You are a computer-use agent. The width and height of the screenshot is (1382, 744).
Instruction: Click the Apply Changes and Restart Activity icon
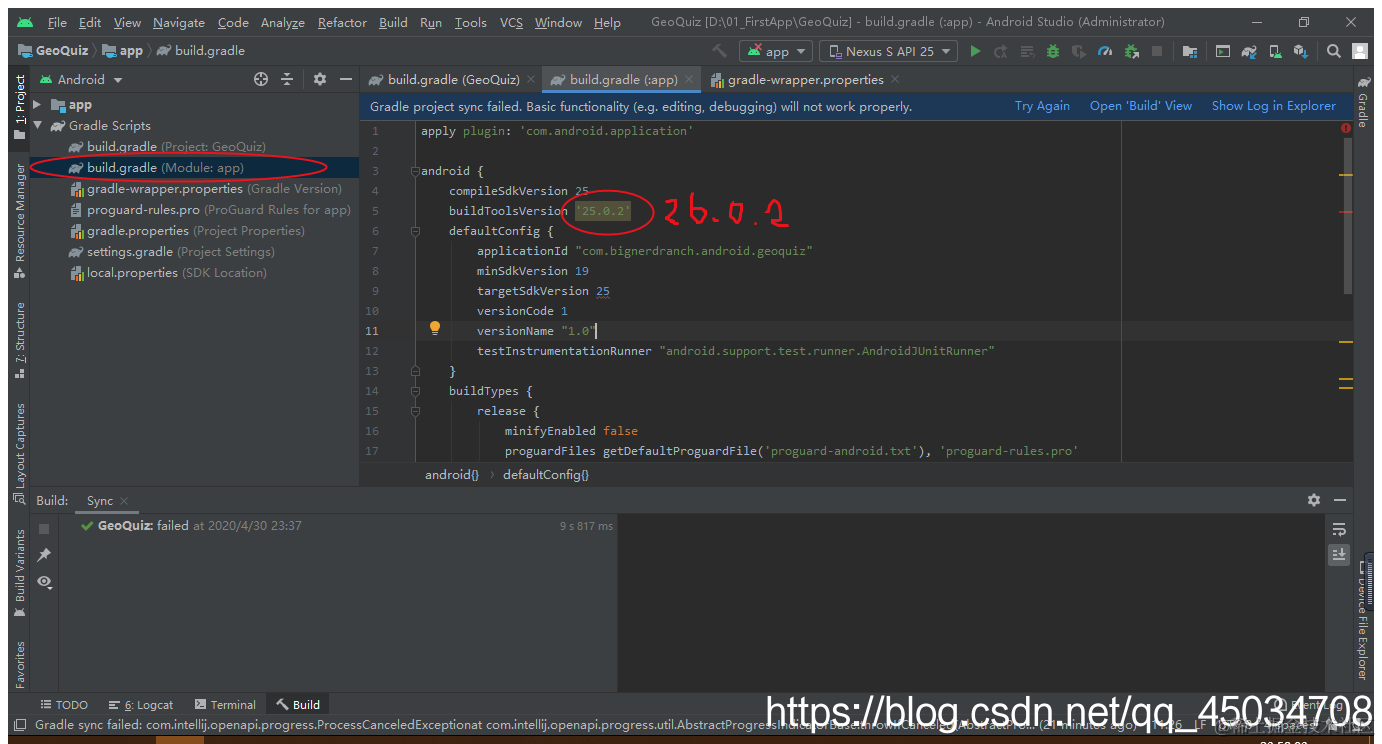point(1001,51)
